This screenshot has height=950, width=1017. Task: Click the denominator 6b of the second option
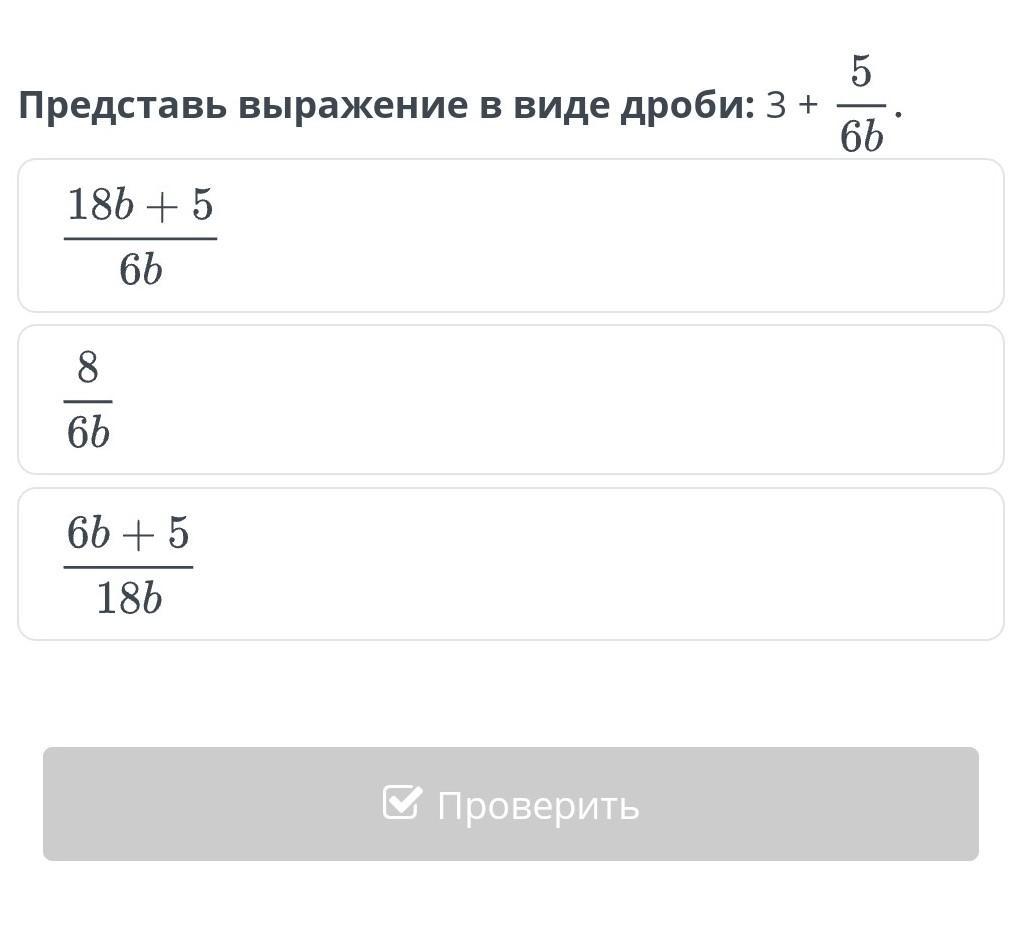click(88, 433)
